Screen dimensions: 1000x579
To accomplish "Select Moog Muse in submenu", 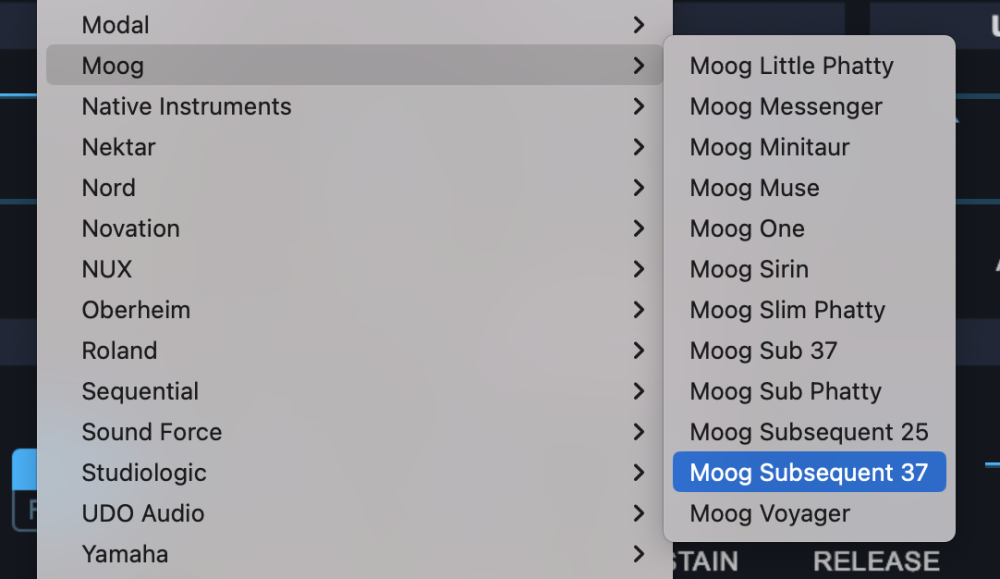I will click(x=754, y=188).
